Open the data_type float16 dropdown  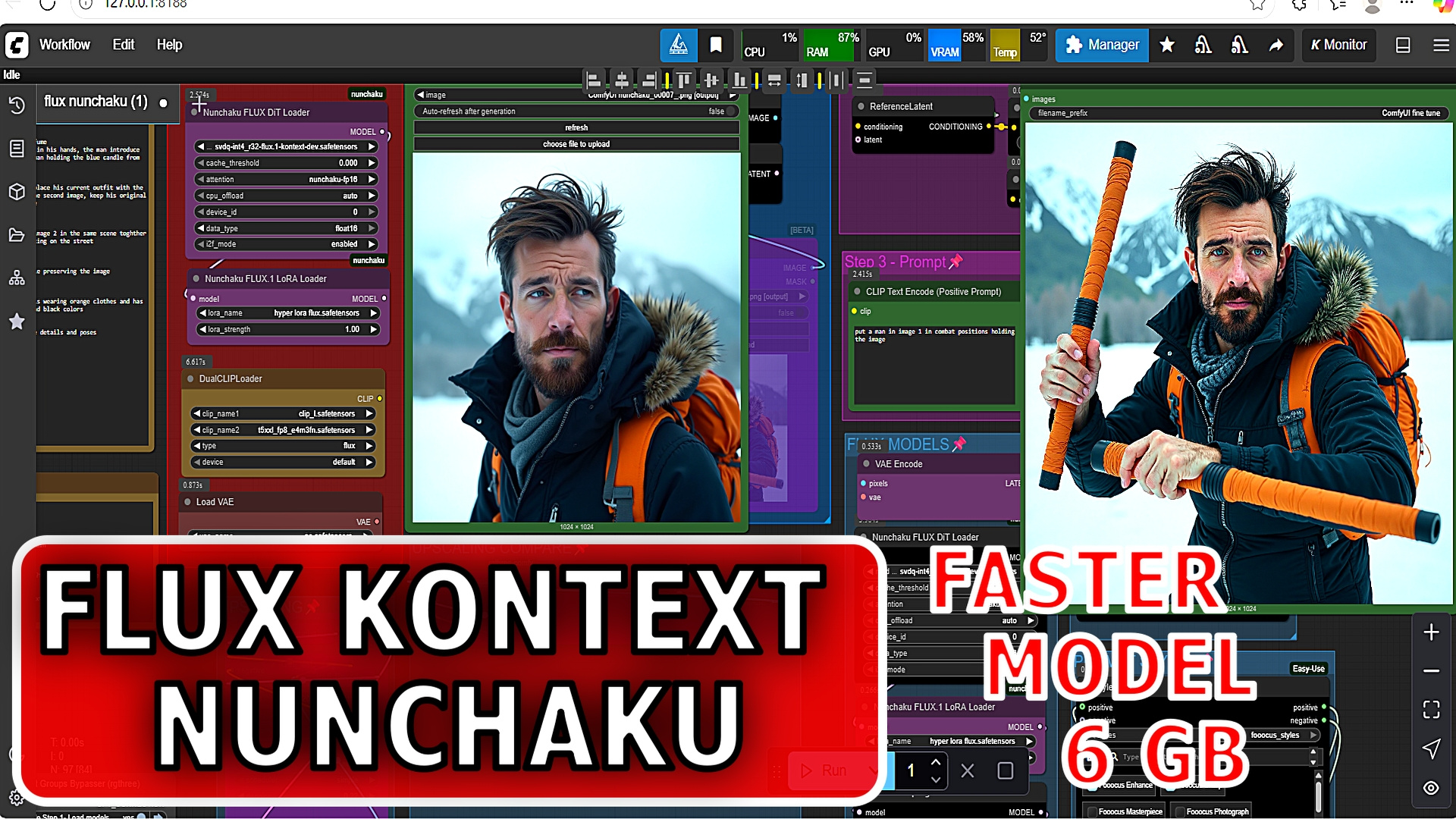(286, 228)
